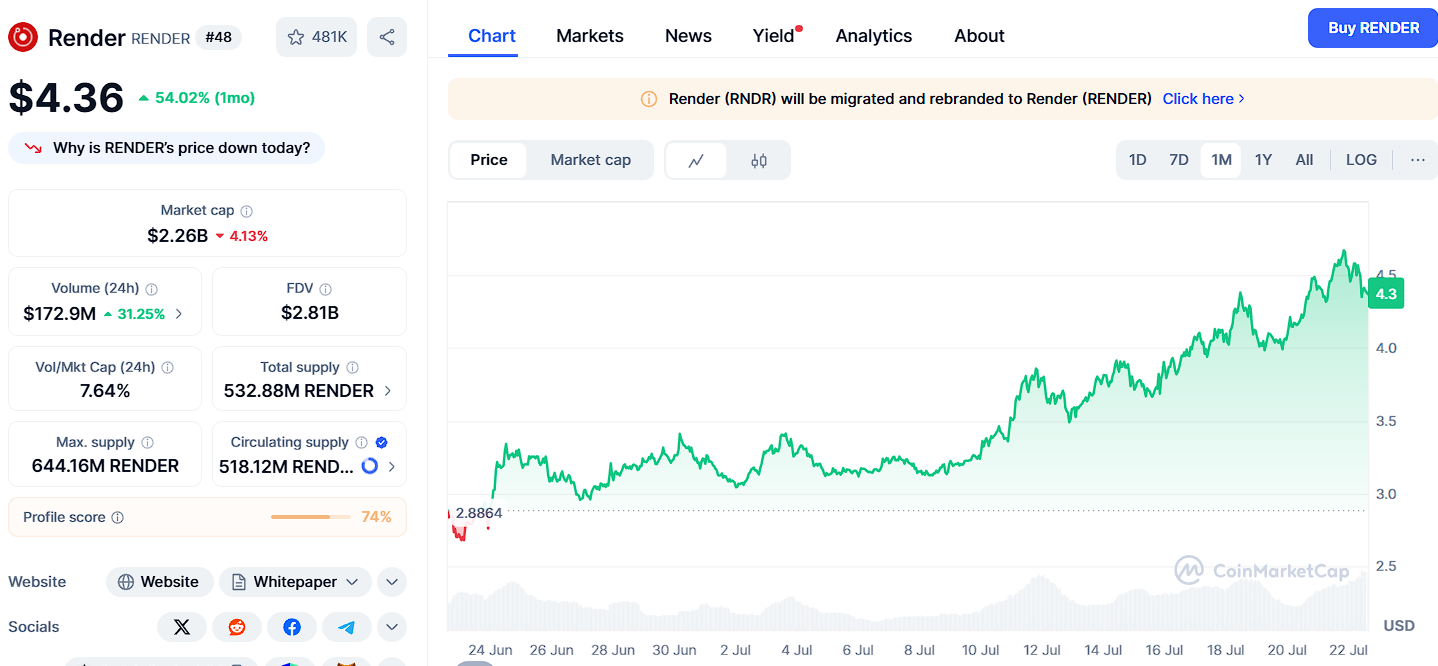Select Market cap chart mode
Screen dimensions: 1438x666
(590, 160)
